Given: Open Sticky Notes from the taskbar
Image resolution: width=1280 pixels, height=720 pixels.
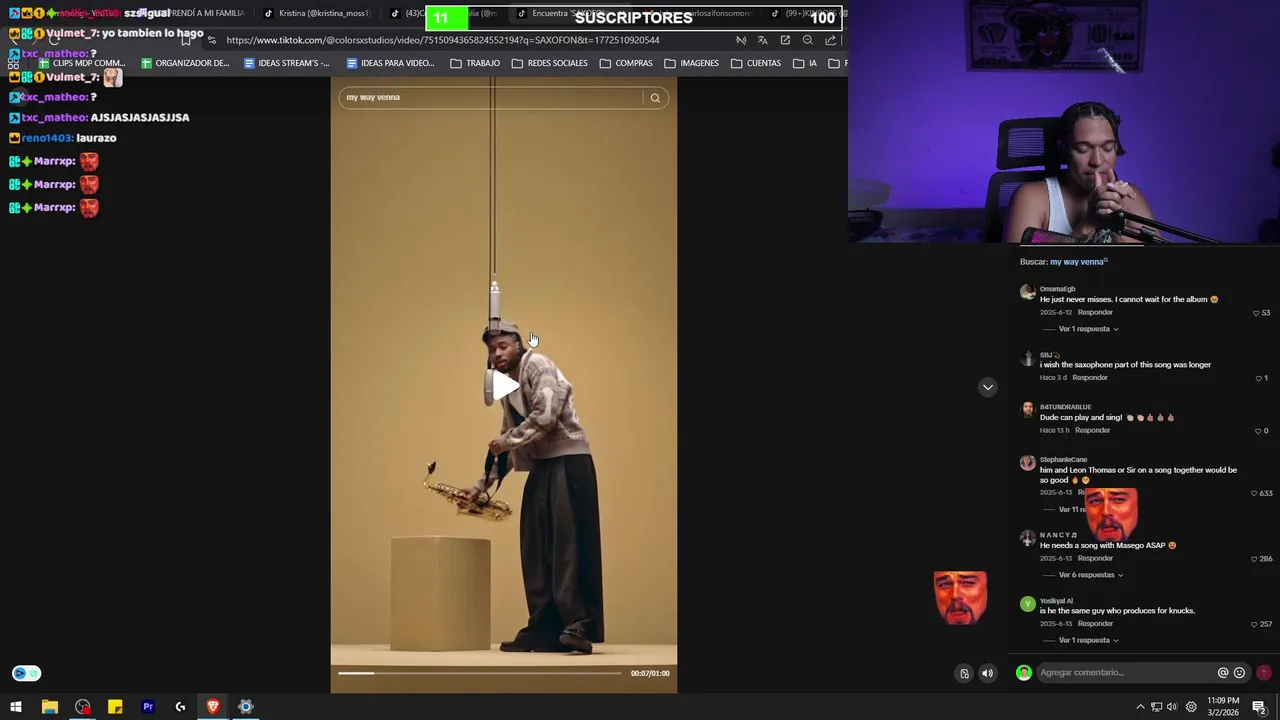Looking at the screenshot, I should coord(115,707).
